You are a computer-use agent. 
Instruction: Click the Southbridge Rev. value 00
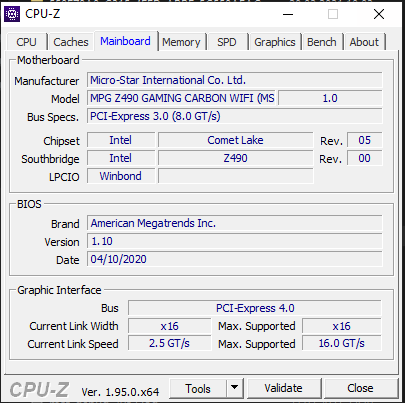[x=365, y=158]
